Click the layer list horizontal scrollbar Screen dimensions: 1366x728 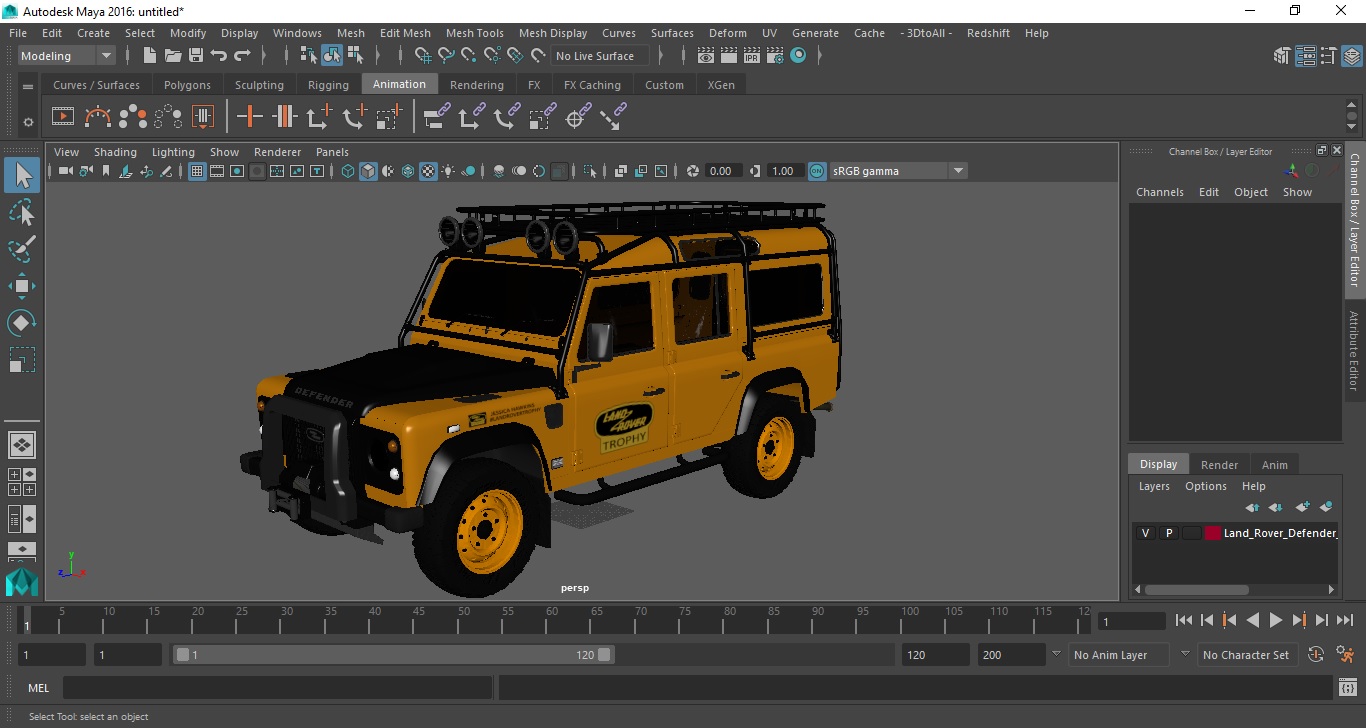1196,590
